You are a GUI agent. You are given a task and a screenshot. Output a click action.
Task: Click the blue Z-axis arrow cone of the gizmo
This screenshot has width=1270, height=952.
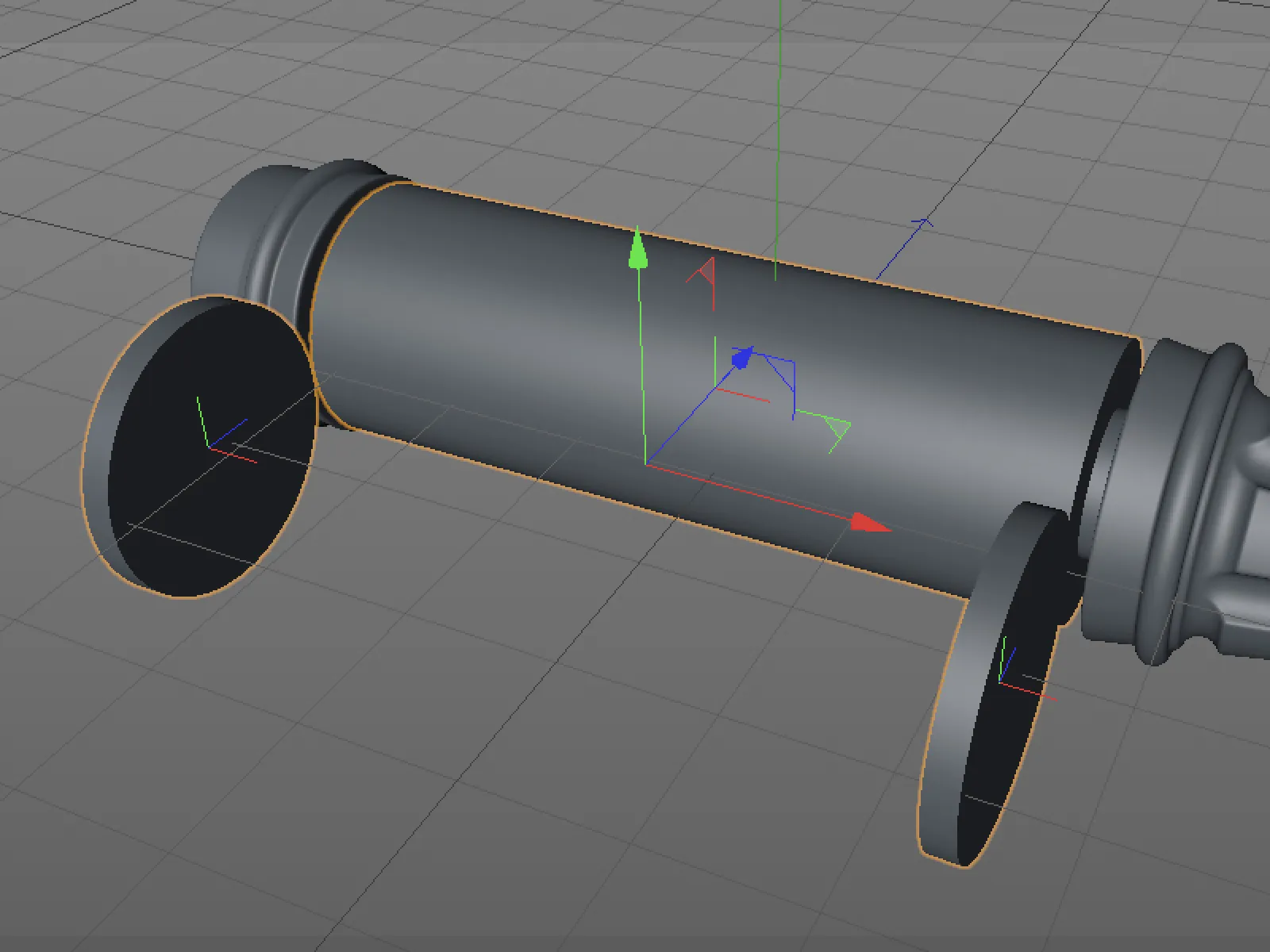[741, 358]
